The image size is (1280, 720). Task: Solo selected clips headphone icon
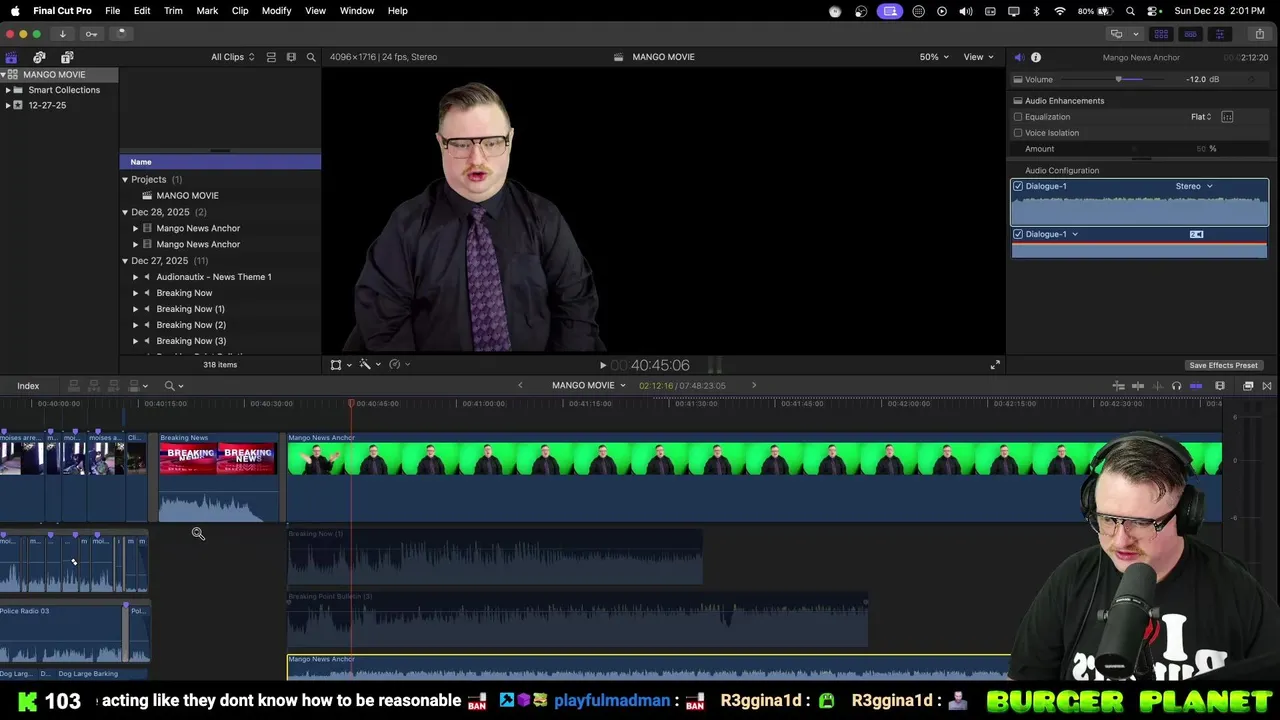(1176, 386)
